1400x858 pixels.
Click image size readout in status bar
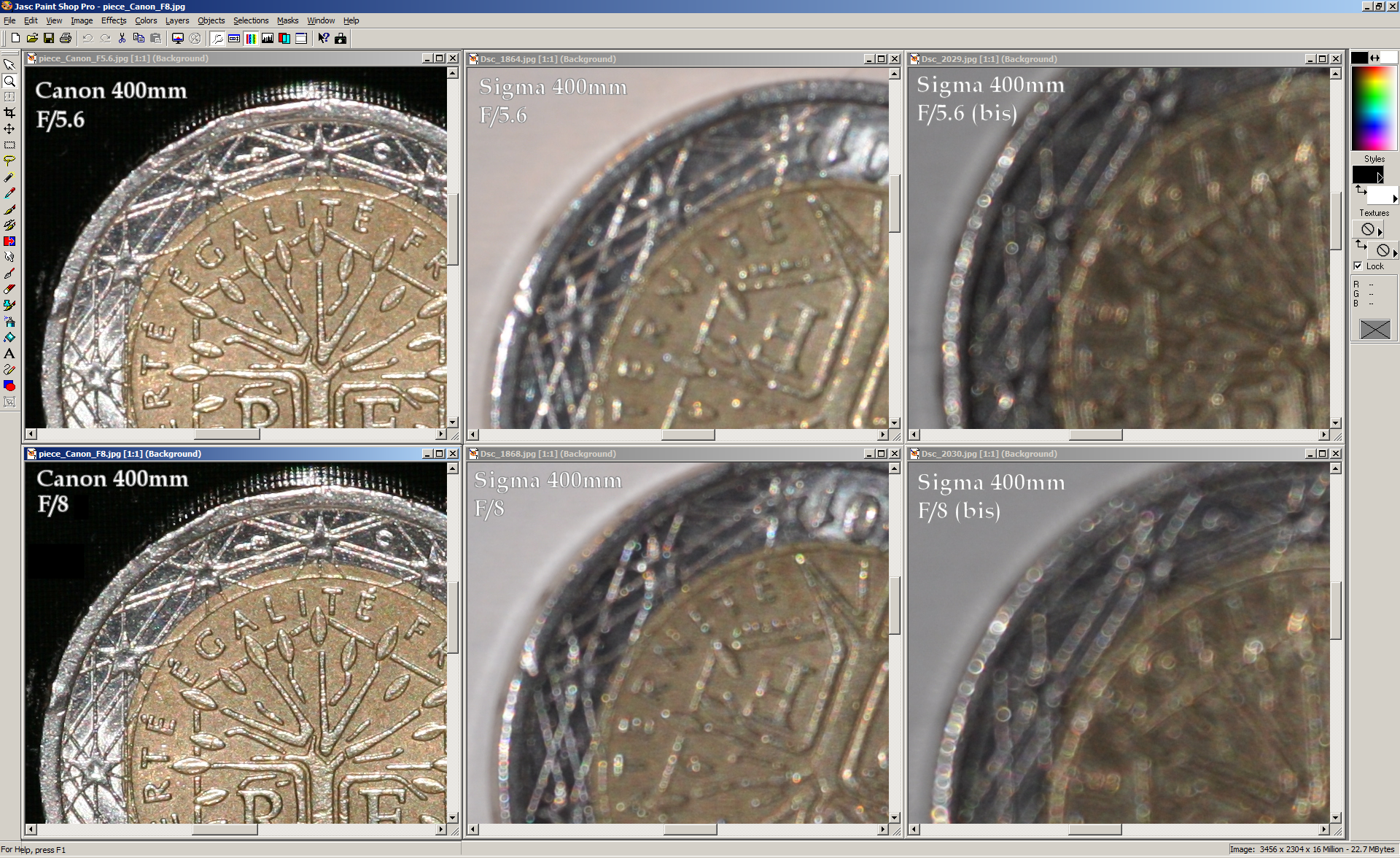(x=1312, y=849)
